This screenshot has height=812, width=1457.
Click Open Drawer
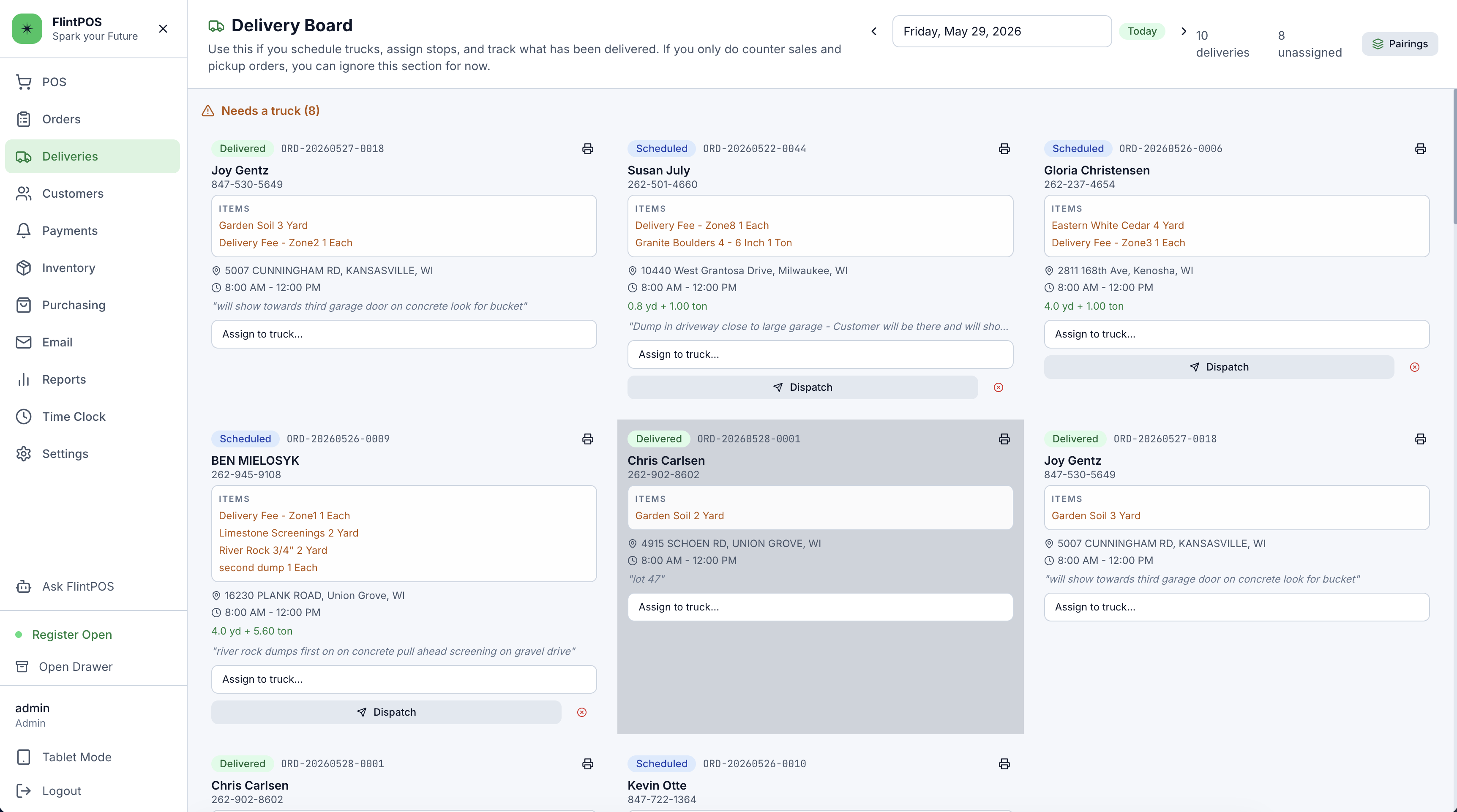65,667
